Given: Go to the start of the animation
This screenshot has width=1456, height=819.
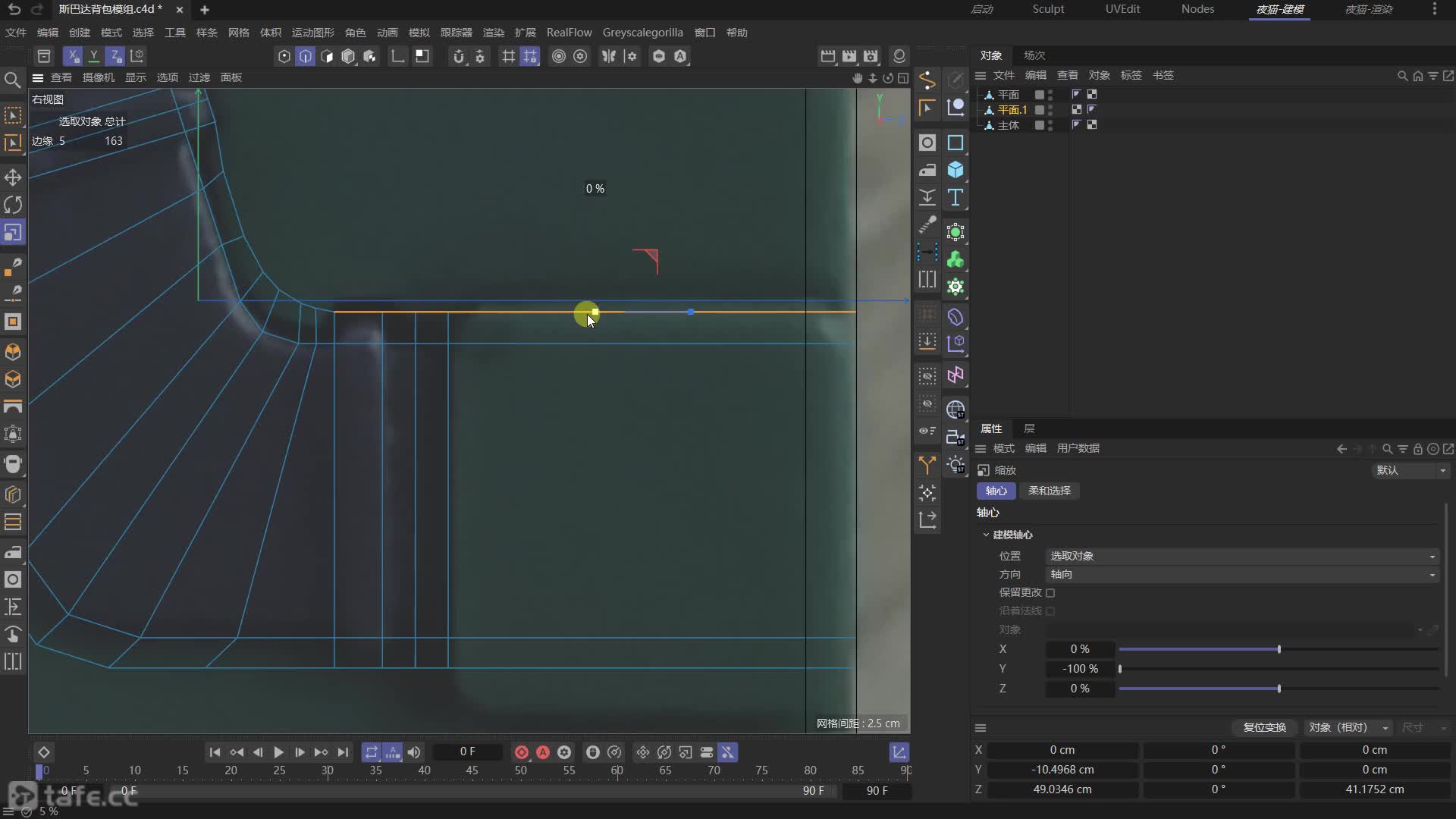Looking at the screenshot, I should (215, 752).
